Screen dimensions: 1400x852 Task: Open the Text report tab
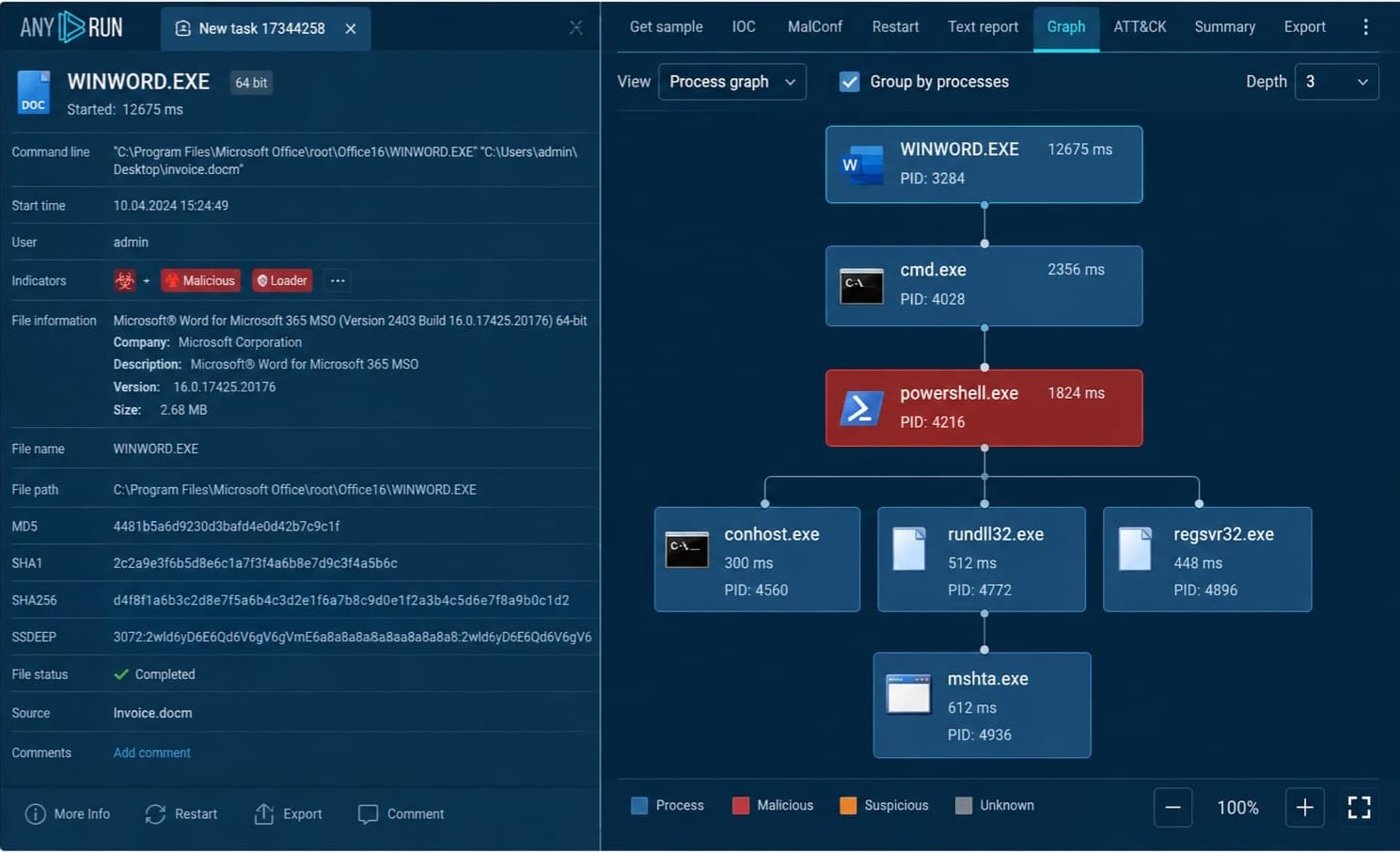pyautogui.click(x=983, y=26)
